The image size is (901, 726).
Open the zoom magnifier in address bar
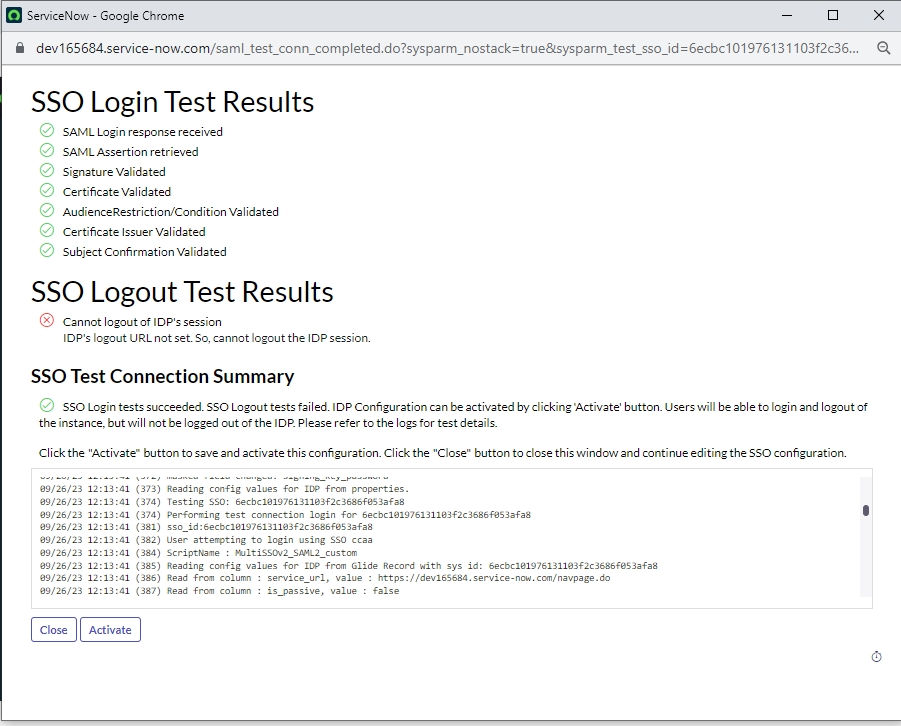click(x=883, y=48)
